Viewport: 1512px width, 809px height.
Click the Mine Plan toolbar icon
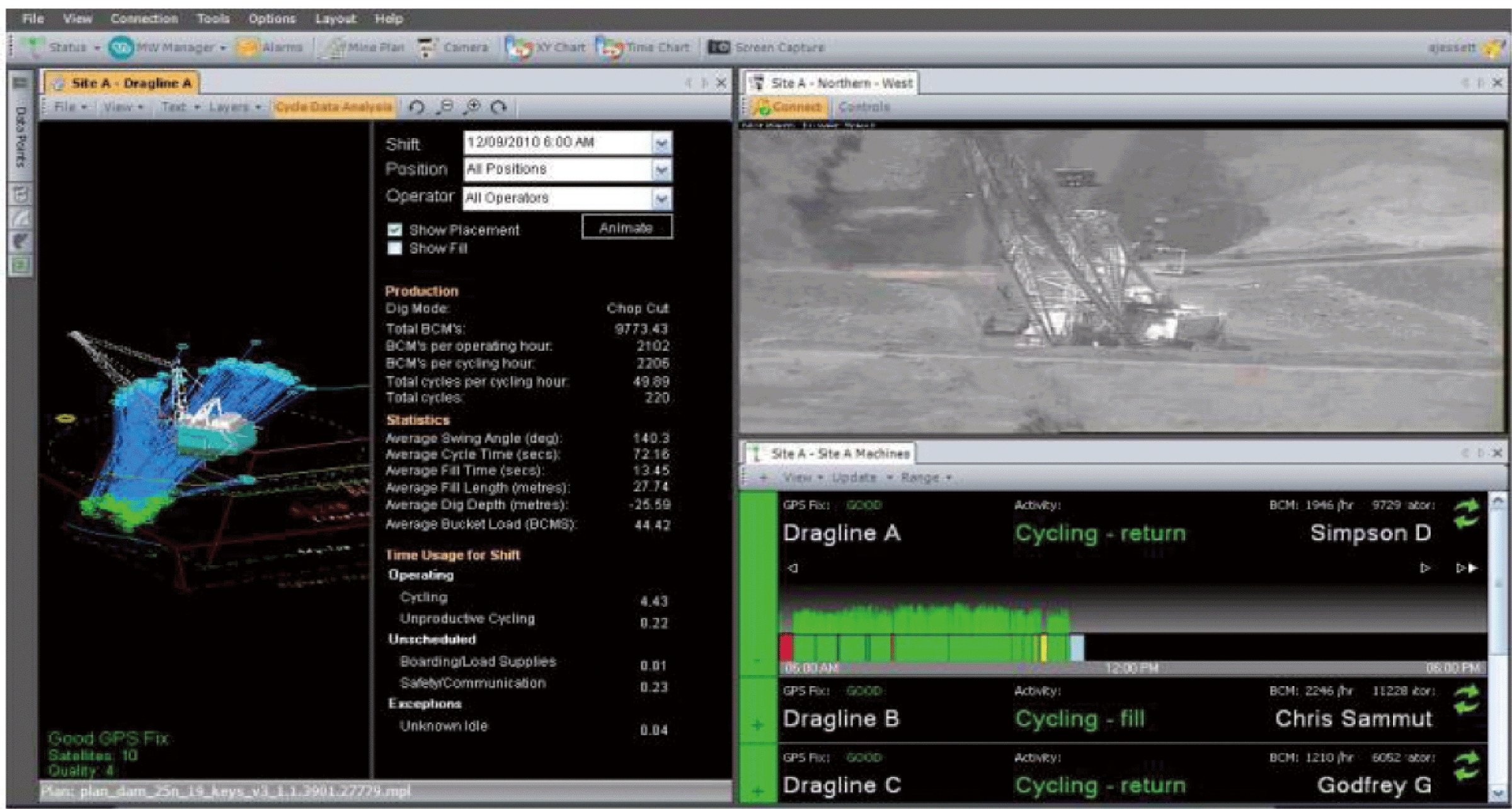click(x=336, y=47)
